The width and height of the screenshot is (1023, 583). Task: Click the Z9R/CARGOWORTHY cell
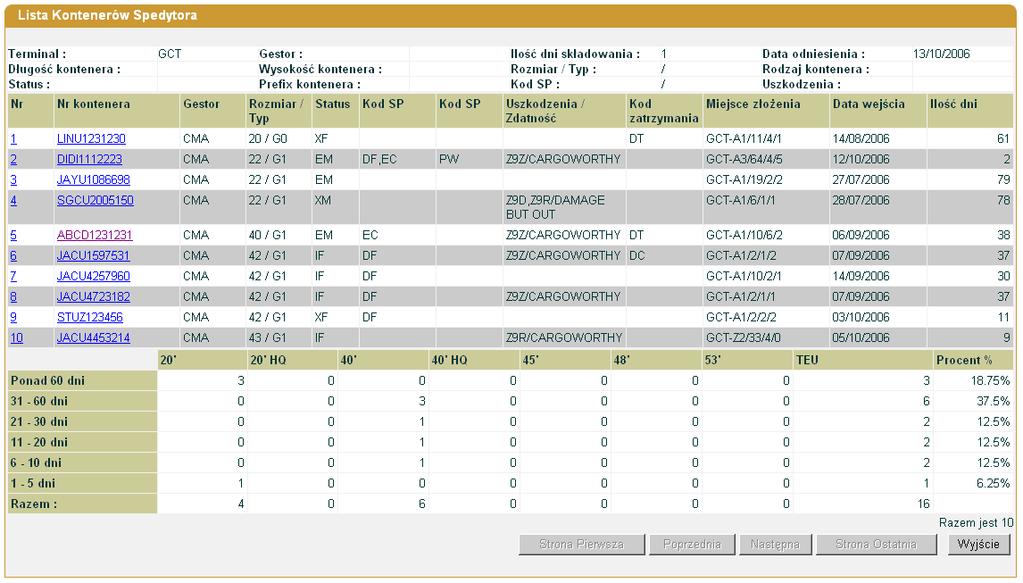coord(564,338)
